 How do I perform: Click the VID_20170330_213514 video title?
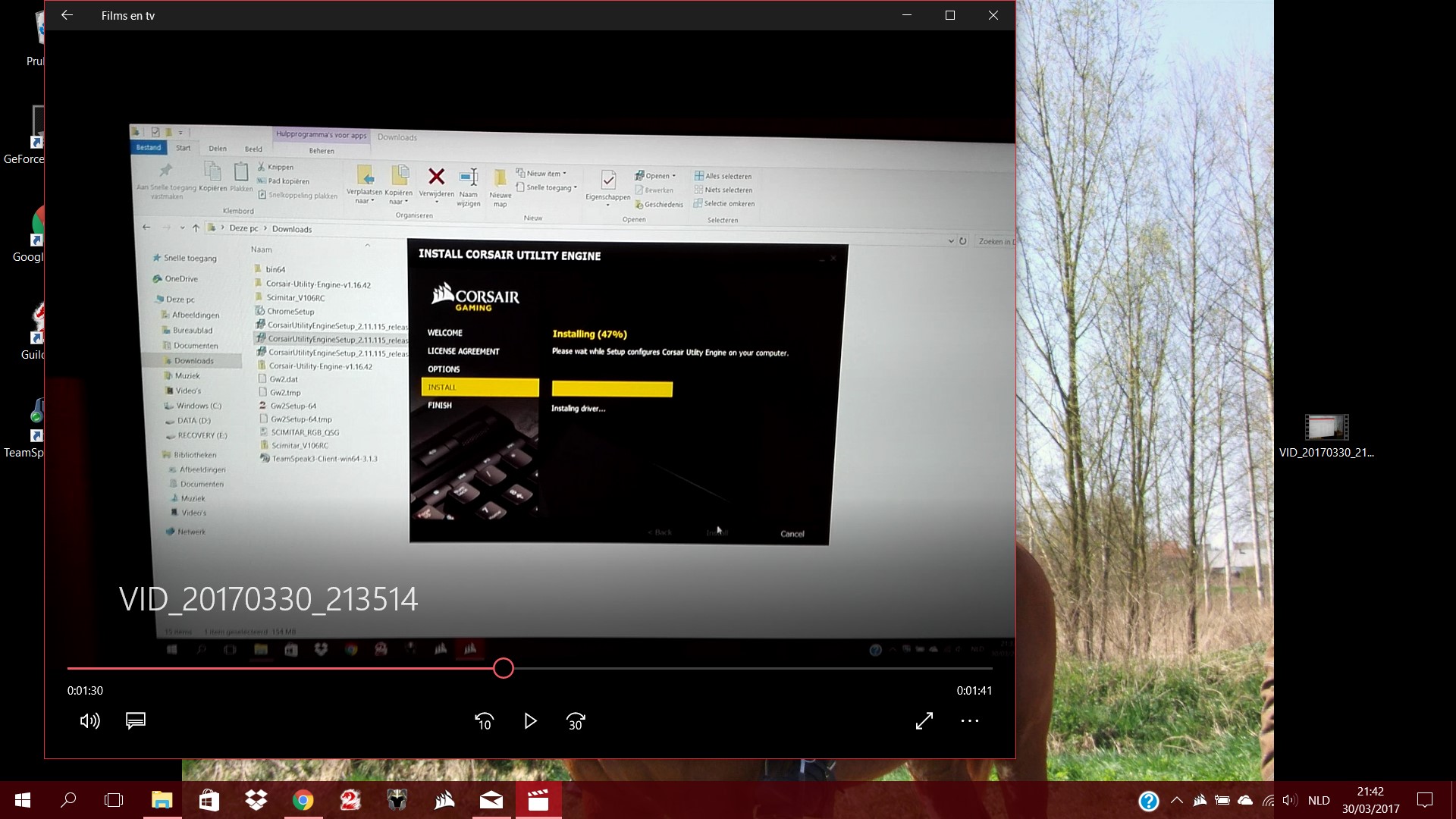(268, 599)
